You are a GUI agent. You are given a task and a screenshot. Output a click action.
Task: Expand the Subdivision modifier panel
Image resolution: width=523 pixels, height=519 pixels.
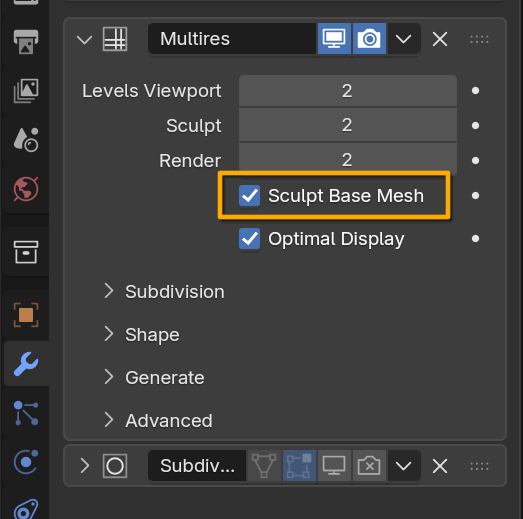(x=85, y=466)
